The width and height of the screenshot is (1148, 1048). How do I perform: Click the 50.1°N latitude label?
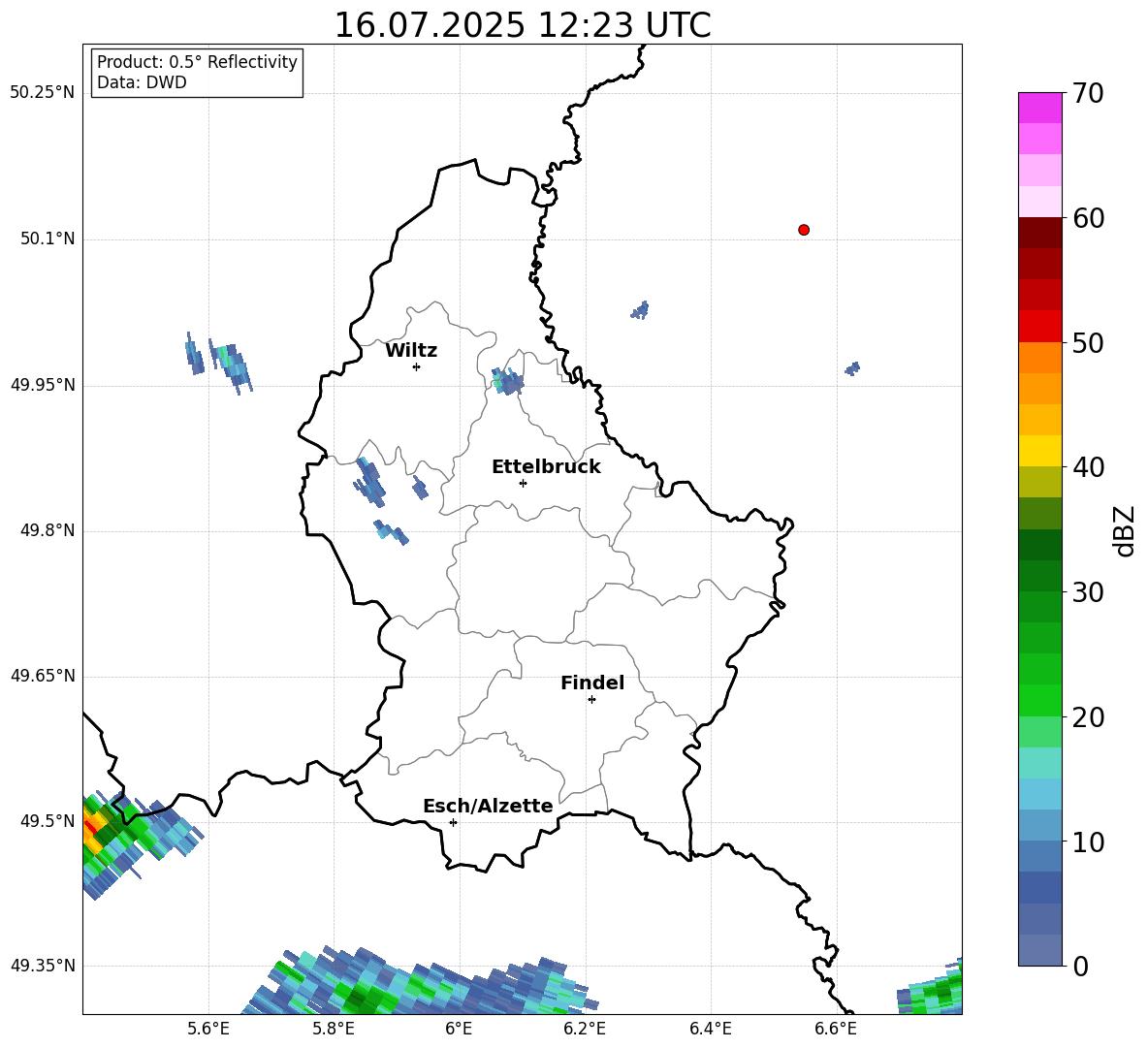(x=47, y=238)
